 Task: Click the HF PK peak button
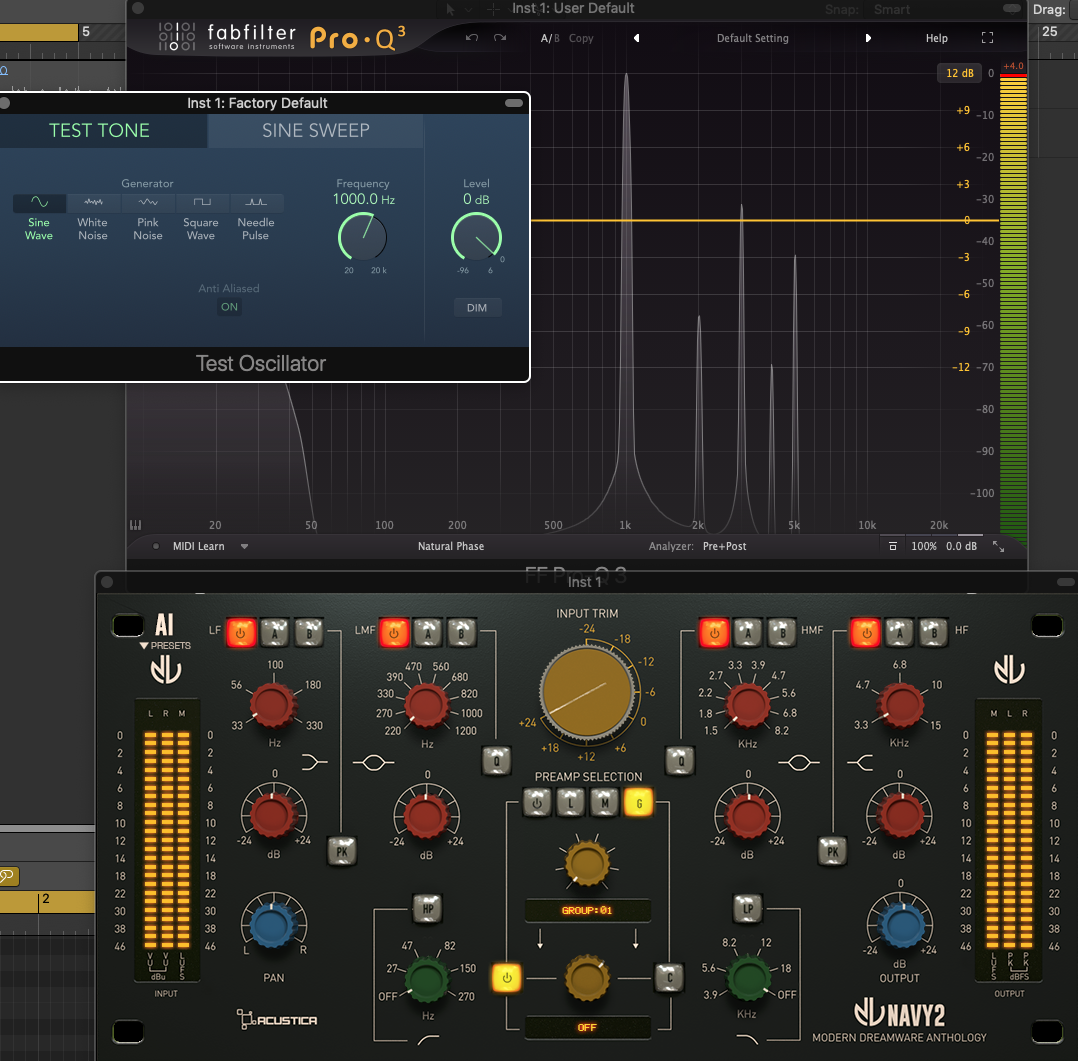click(833, 851)
